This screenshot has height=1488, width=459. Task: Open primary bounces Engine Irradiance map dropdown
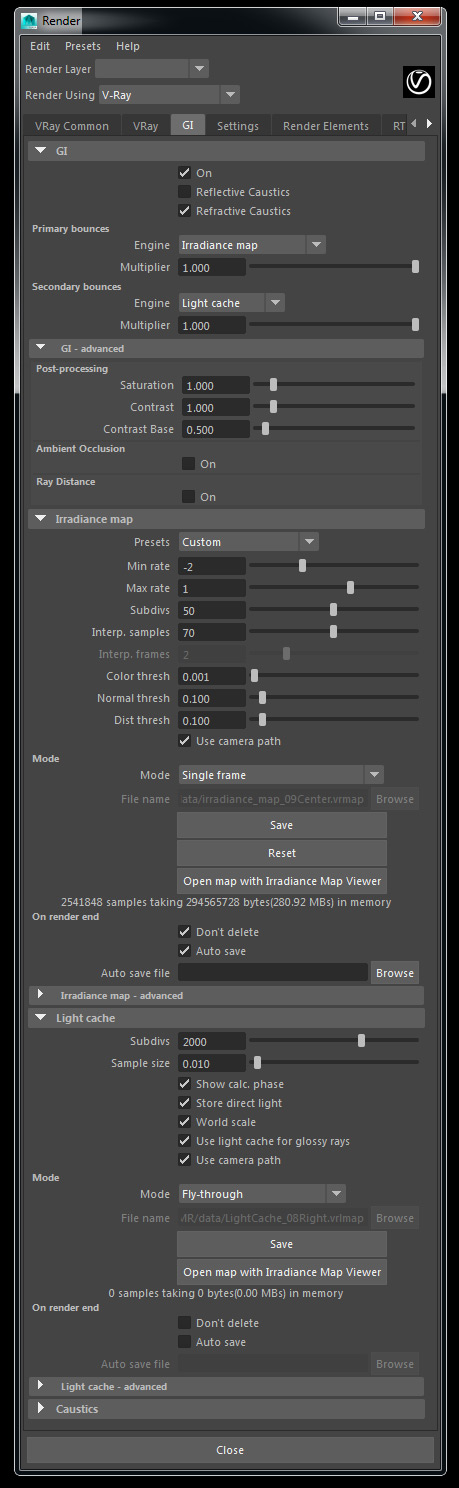252,245
